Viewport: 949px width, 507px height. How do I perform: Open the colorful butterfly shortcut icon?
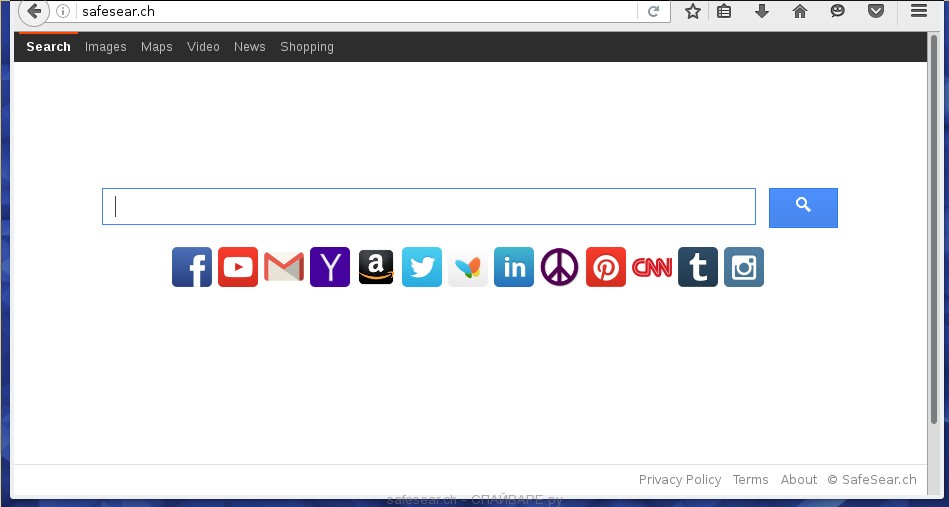(468, 267)
